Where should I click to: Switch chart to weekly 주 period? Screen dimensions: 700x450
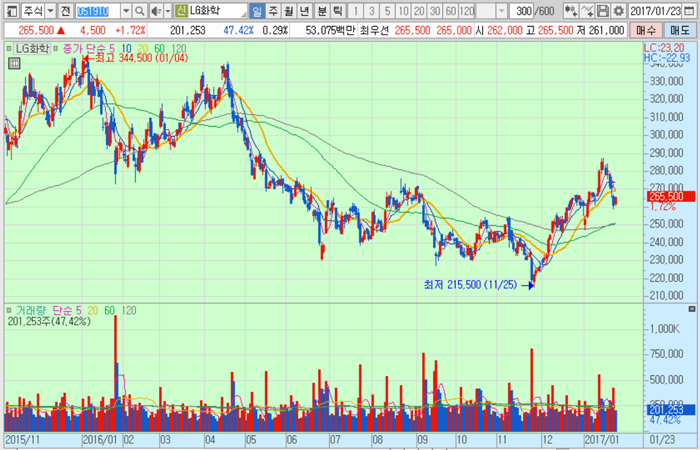click(x=273, y=10)
